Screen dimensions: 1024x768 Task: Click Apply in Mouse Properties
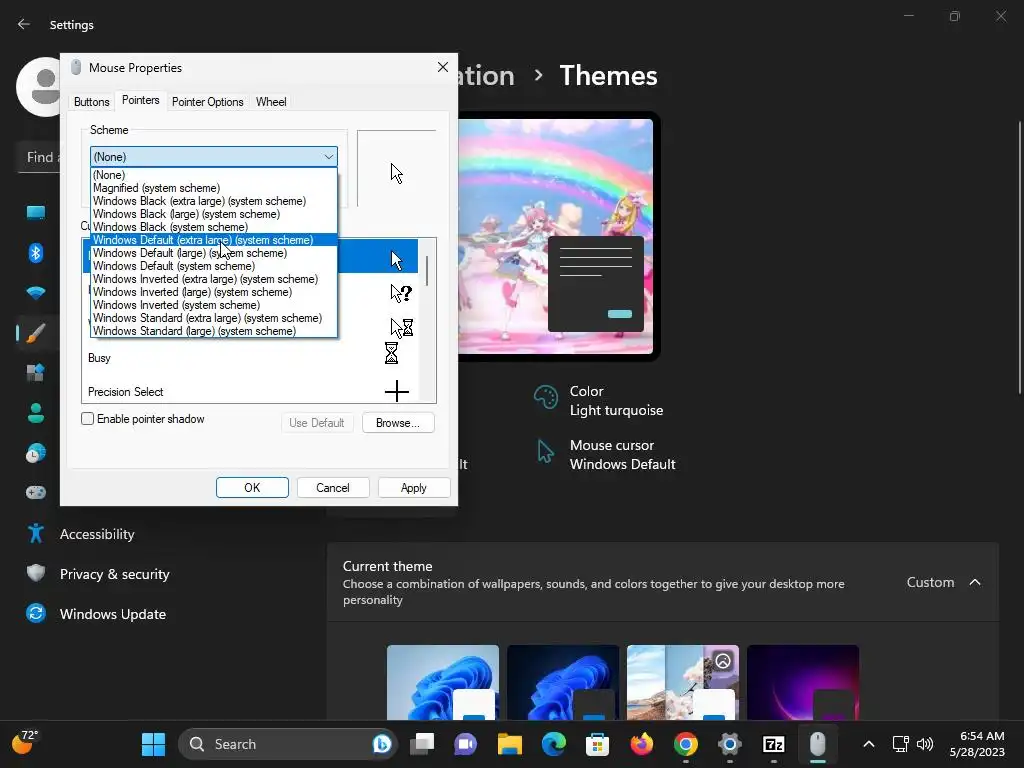coord(413,488)
